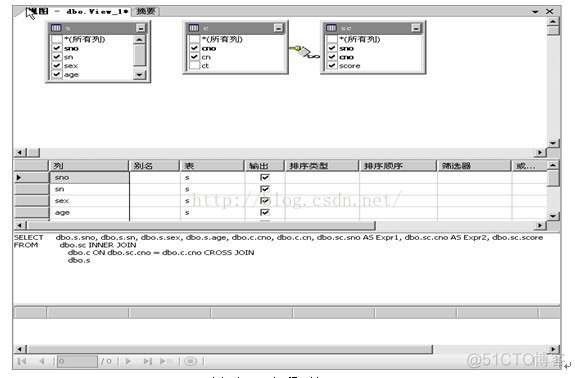The image size is (575, 378).
Task: Go to next record in navigation bar
Action: click(128, 362)
